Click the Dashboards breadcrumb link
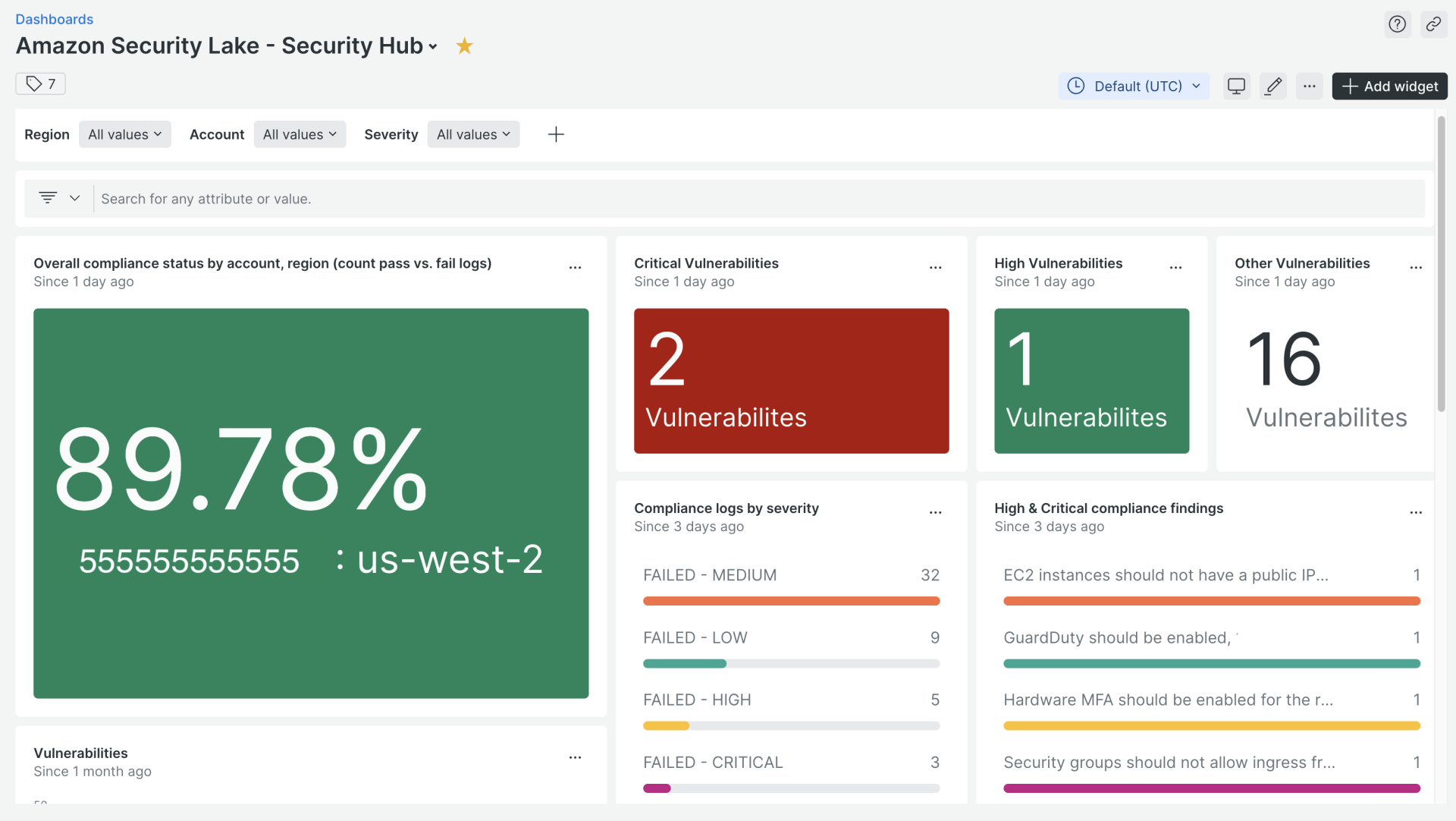This screenshot has width=1456, height=821. pos(54,19)
